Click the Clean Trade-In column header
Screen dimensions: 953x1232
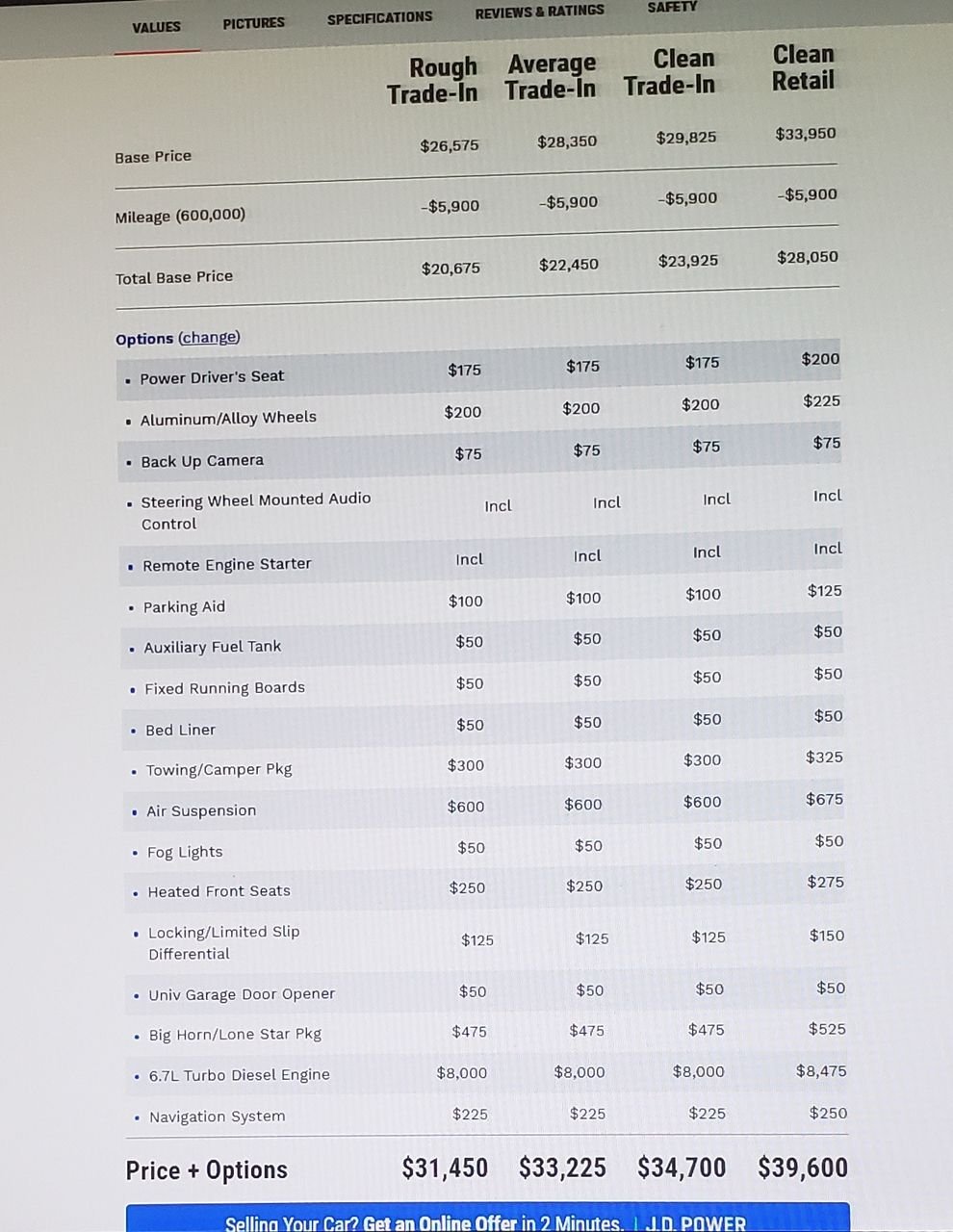[x=670, y=72]
